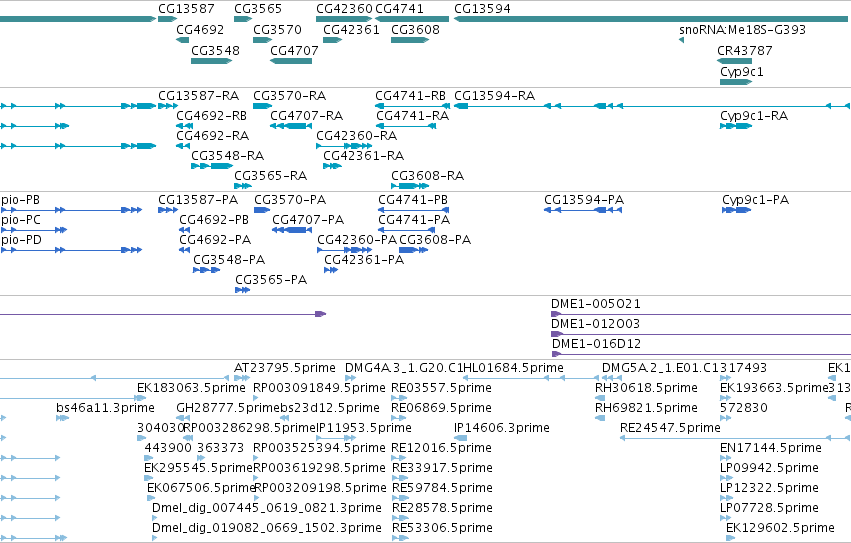Click the RP003091849.5prime EST label
Screen dimensions: 851x543
[319, 388]
